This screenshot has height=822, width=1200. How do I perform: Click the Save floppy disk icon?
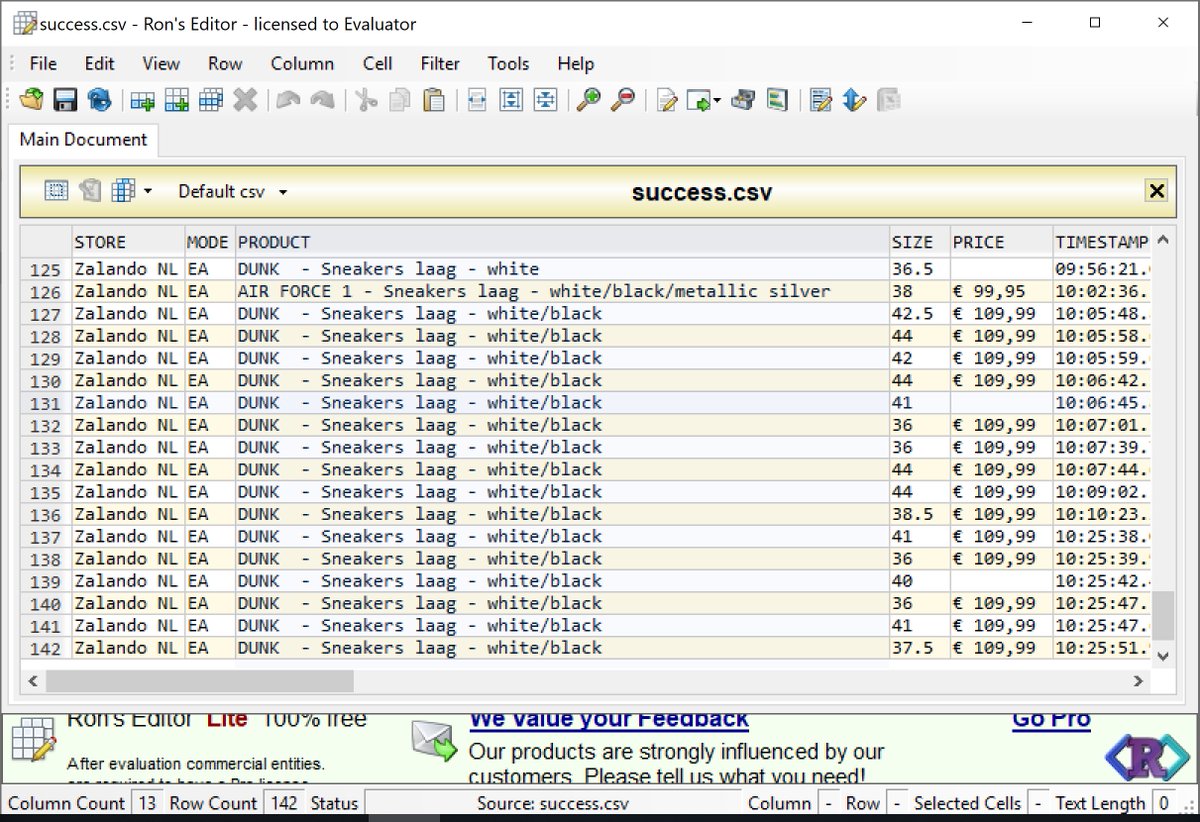(x=65, y=100)
